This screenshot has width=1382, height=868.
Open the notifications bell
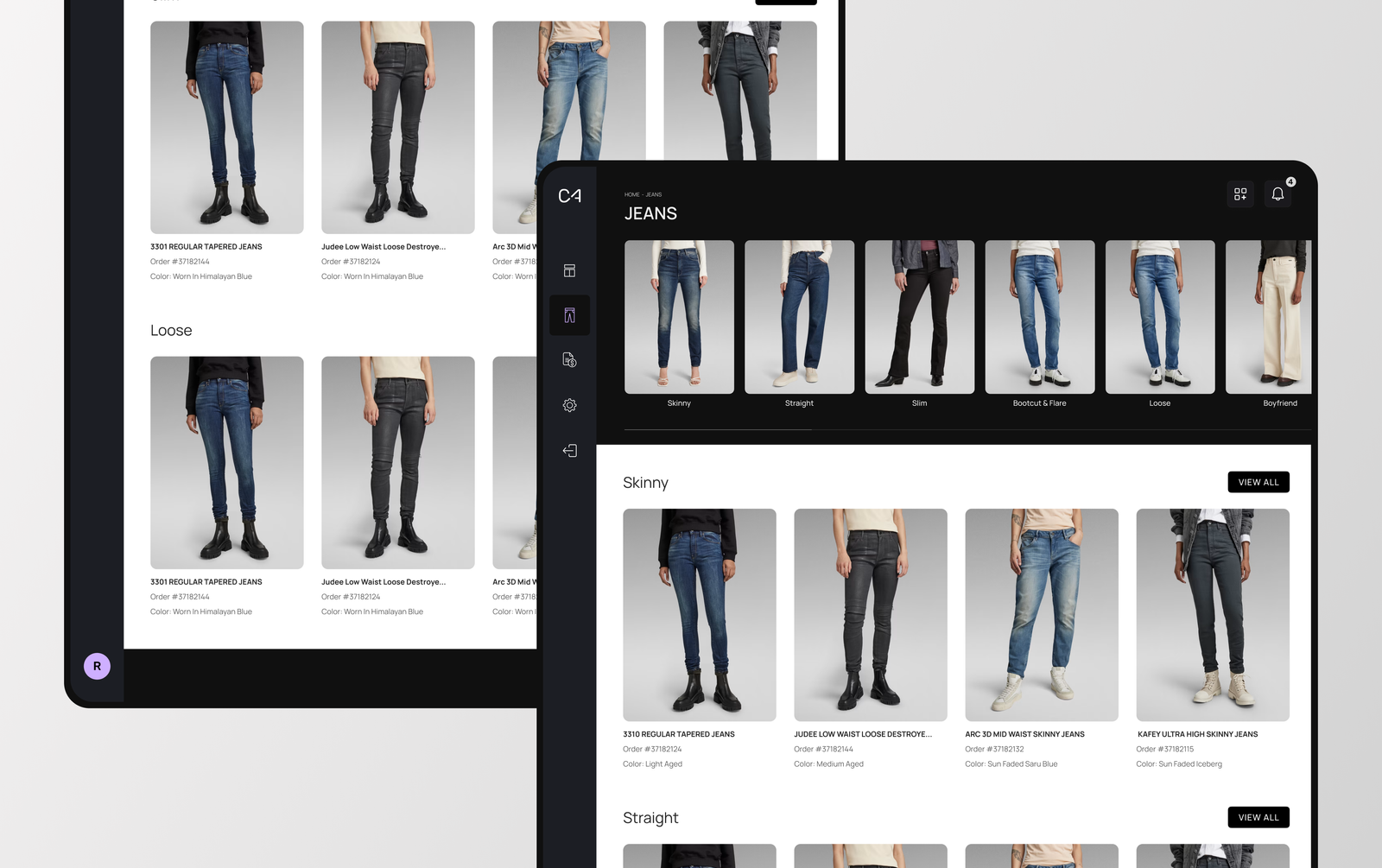coord(1277,194)
